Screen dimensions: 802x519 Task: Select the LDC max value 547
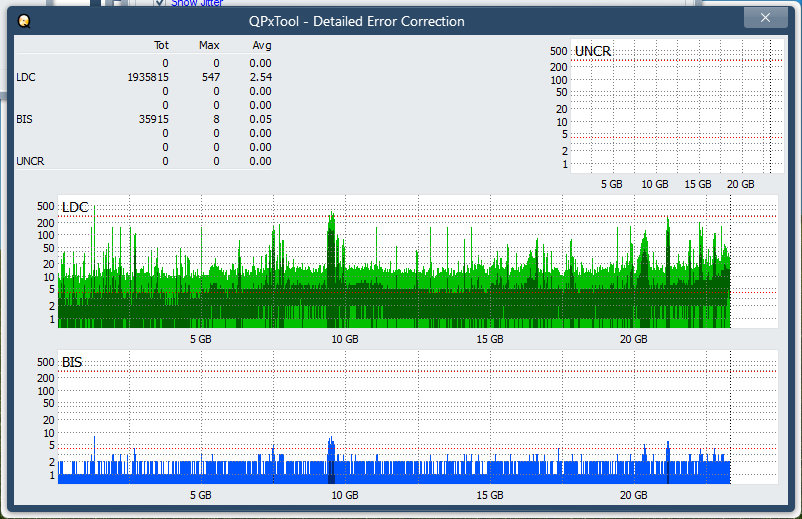[x=211, y=77]
